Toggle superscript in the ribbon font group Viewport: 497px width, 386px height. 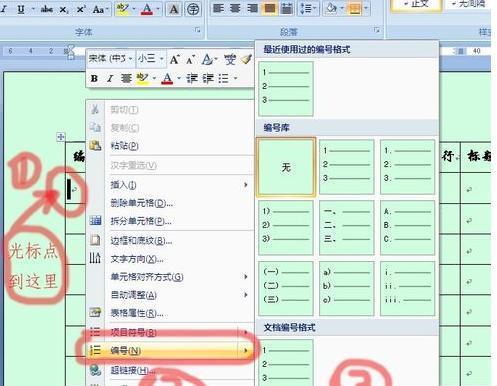pyautogui.click(x=80, y=9)
